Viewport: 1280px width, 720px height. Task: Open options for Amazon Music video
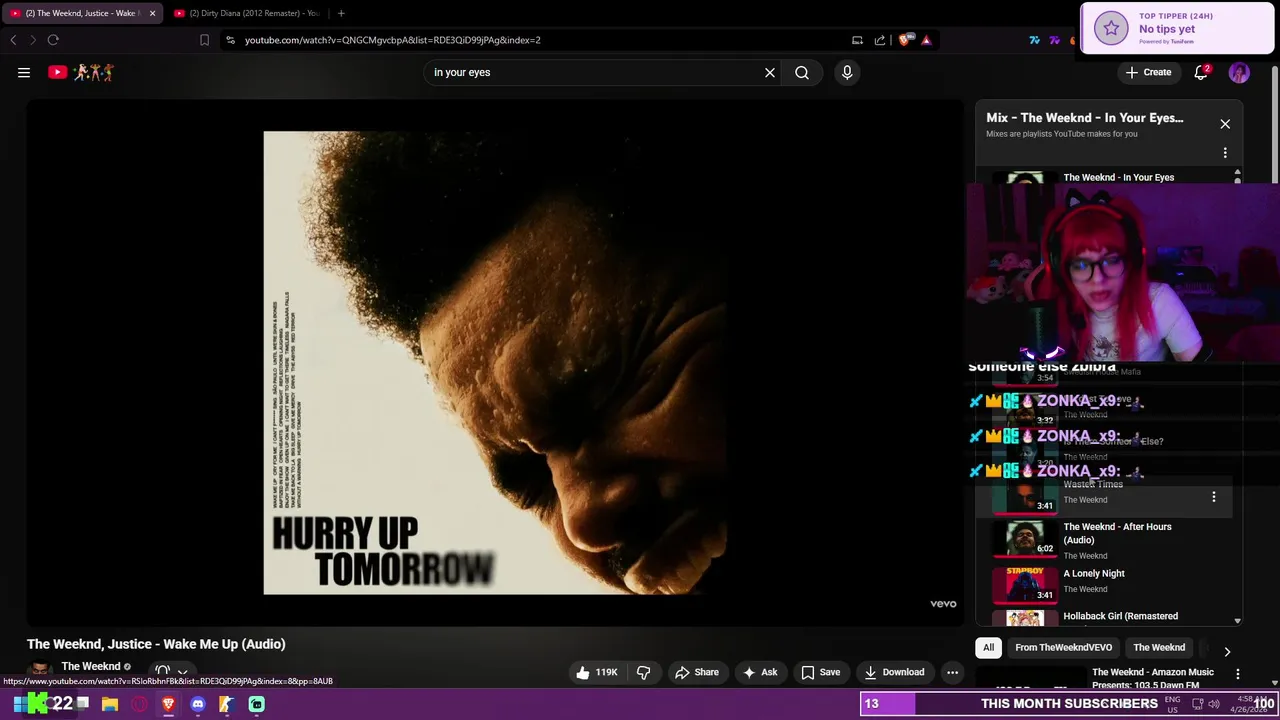(x=1238, y=675)
